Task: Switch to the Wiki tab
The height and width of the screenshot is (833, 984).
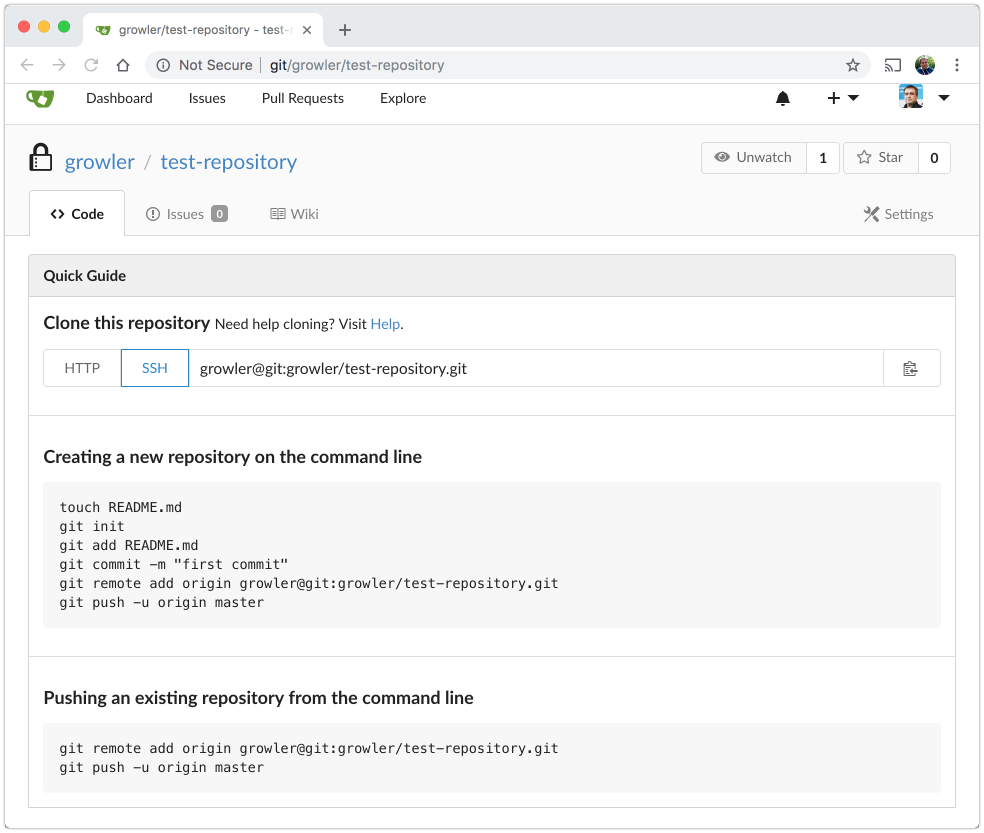Action: pyautogui.click(x=293, y=214)
